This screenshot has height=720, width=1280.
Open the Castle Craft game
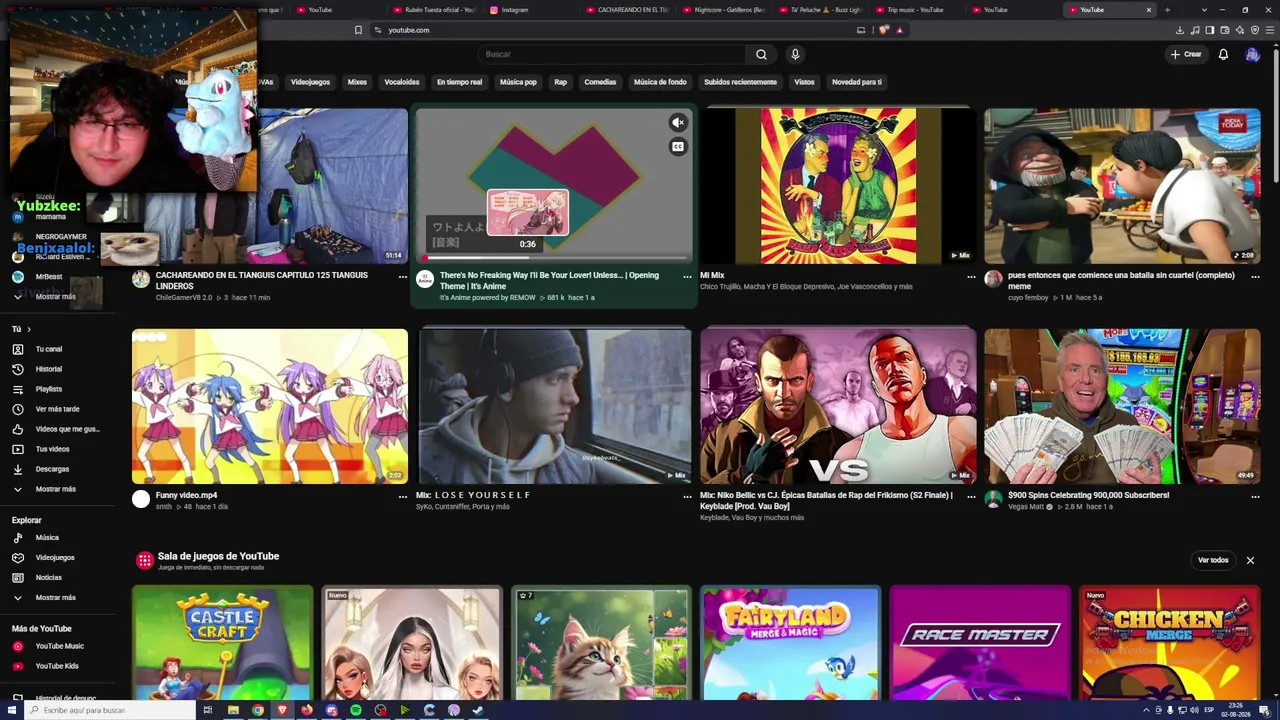click(x=222, y=643)
